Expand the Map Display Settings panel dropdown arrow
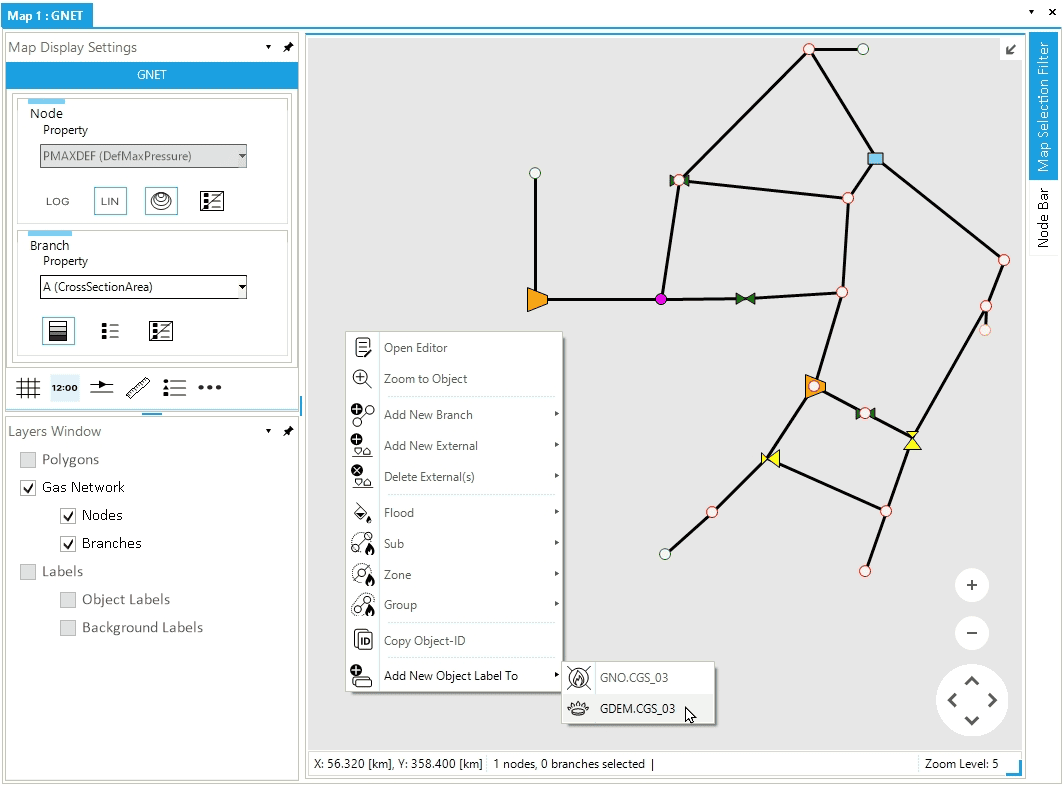 (268, 47)
